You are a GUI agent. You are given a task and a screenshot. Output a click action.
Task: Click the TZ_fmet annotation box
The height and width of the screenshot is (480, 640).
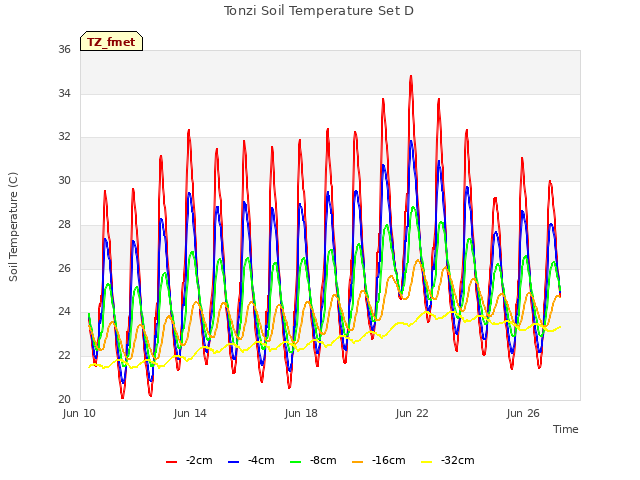click(111, 41)
